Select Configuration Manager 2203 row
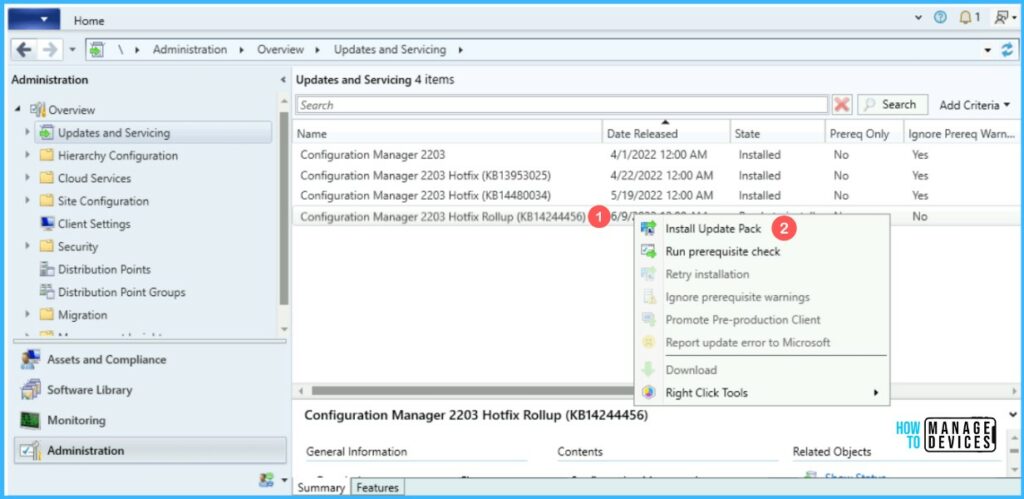The width and height of the screenshot is (1024, 499). (x=657, y=155)
